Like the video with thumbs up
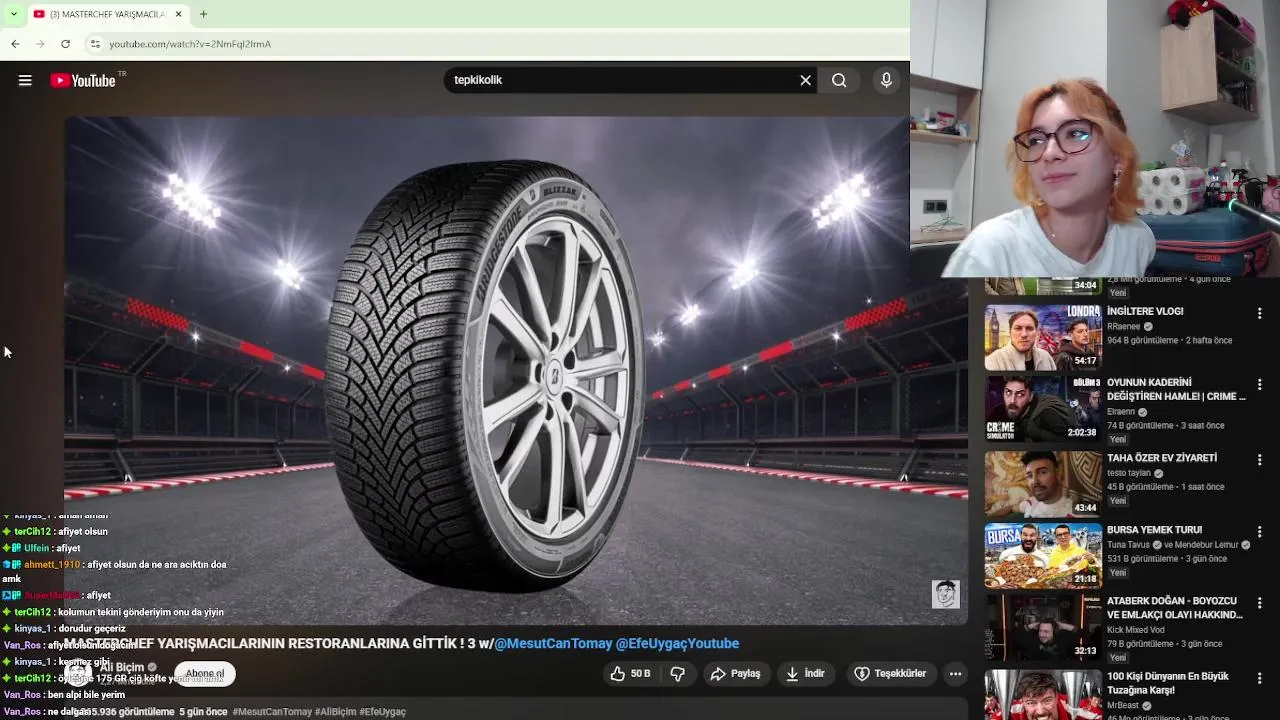Image resolution: width=1280 pixels, height=720 pixels. point(630,674)
